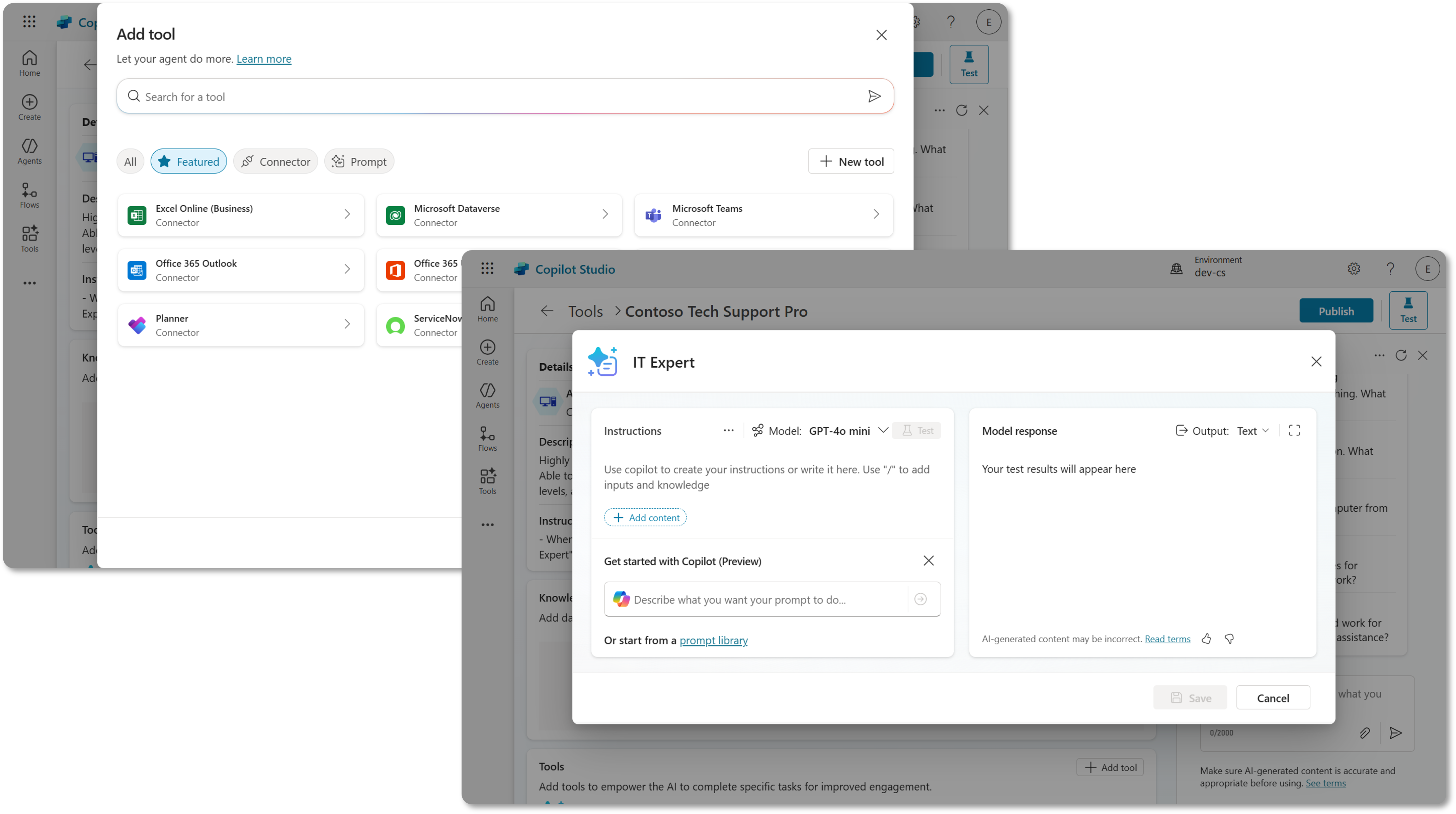Open settings gear in the dev-cs environment window
Screen dimensions: 1456x814
[1354, 269]
